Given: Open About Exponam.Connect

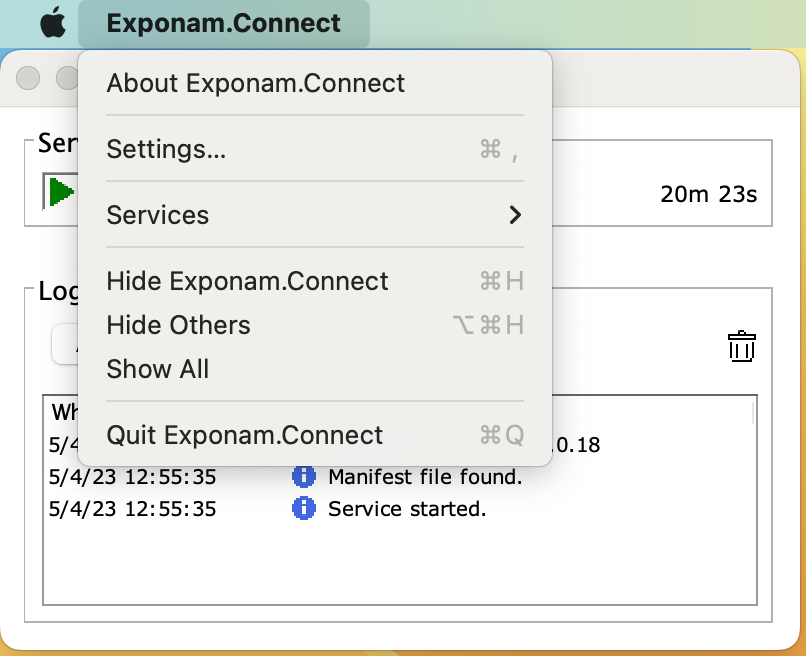Looking at the screenshot, I should point(255,83).
